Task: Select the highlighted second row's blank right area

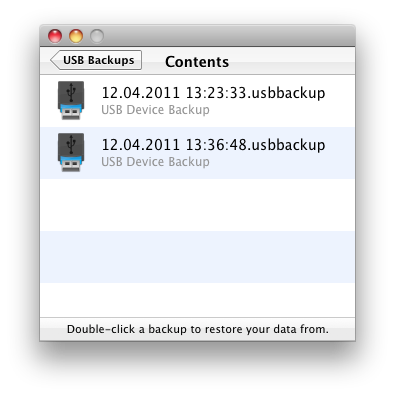Action: pyautogui.click(x=340, y=153)
